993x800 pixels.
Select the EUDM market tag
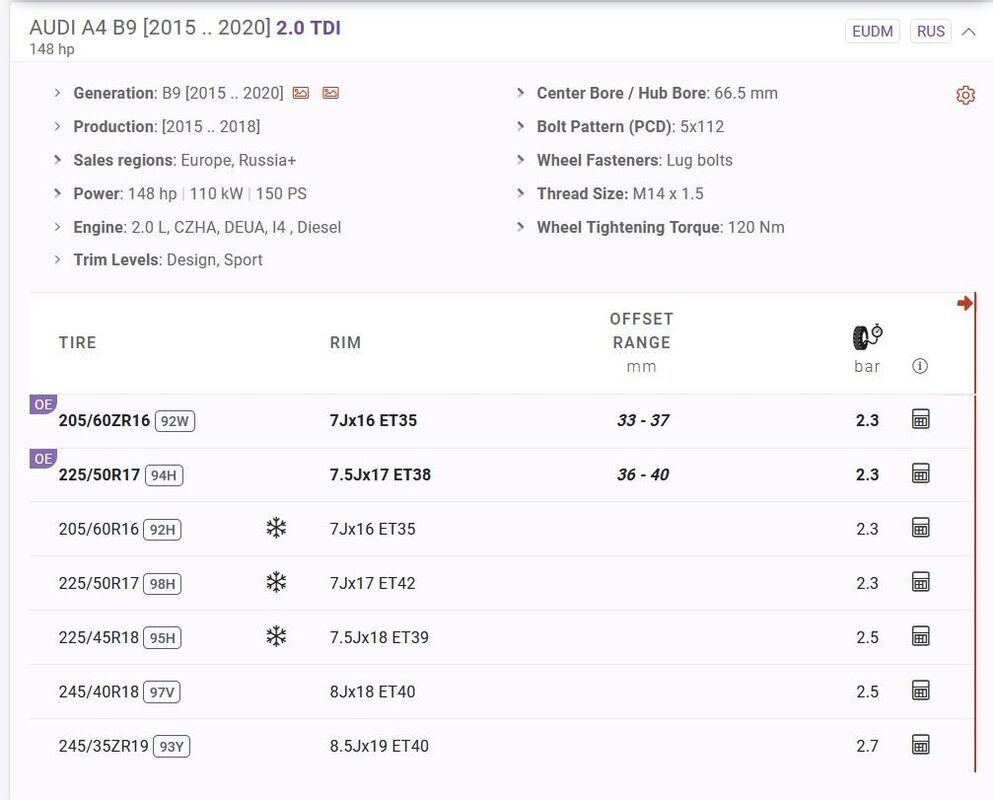tap(872, 31)
